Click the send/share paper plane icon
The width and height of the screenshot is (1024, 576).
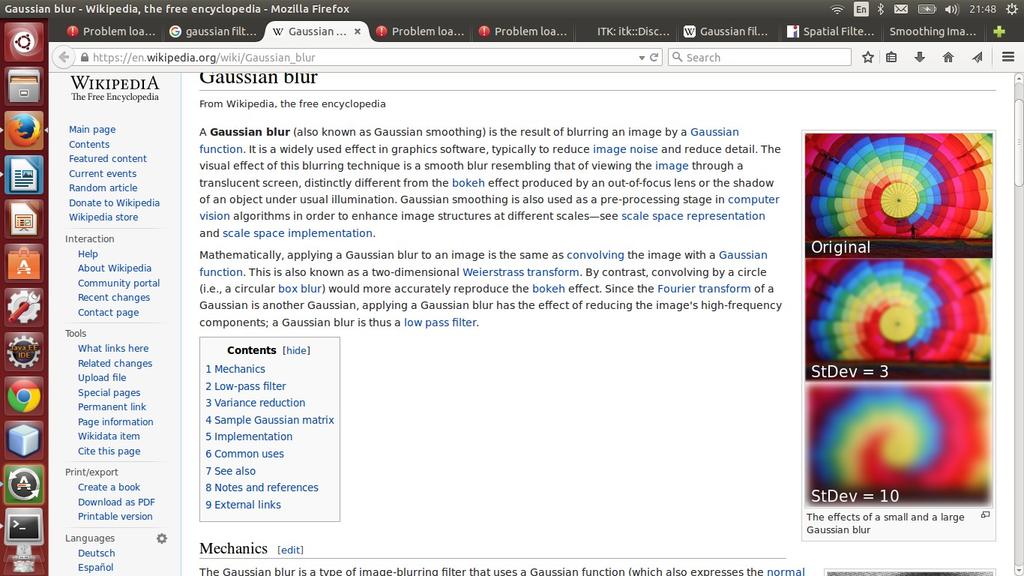977,57
